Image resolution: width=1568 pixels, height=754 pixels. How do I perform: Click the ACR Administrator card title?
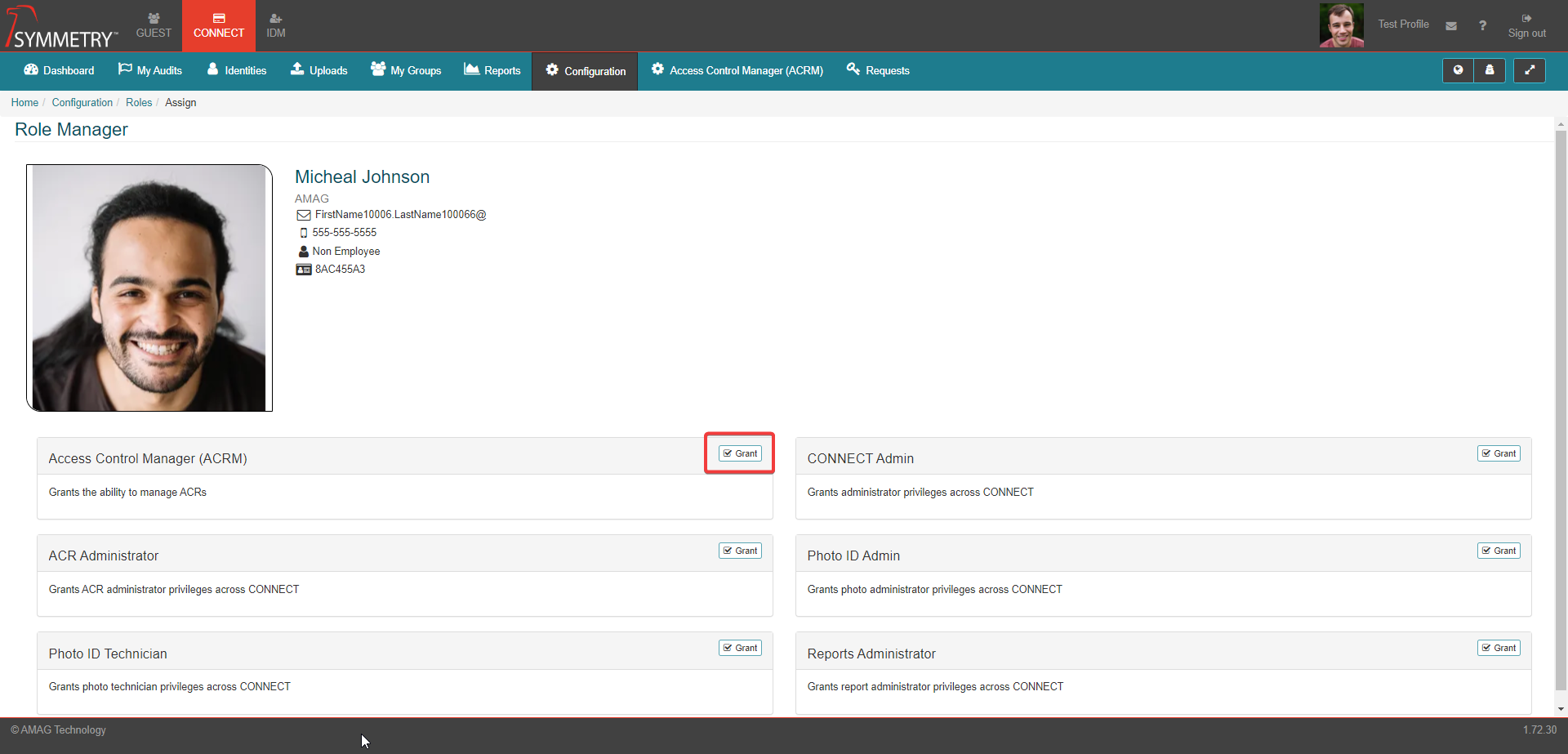[103, 555]
